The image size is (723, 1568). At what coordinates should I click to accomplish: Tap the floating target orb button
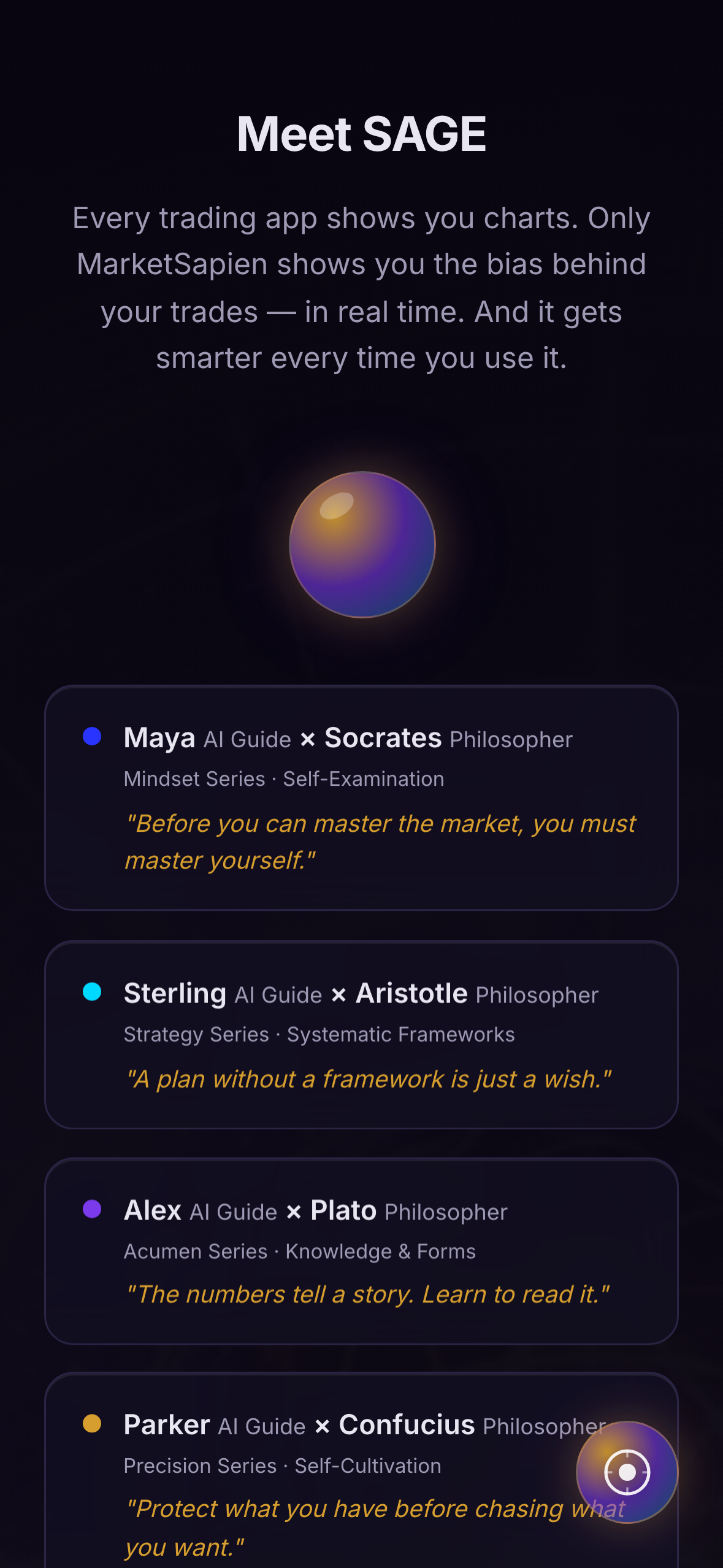click(627, 1472)
